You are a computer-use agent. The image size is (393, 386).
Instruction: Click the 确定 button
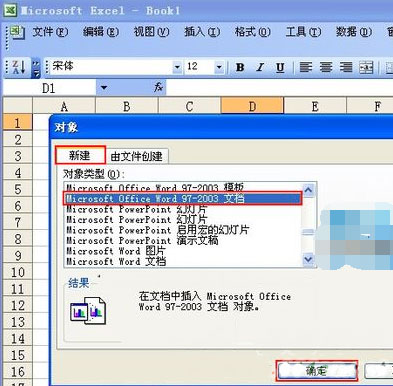(317, 371)
